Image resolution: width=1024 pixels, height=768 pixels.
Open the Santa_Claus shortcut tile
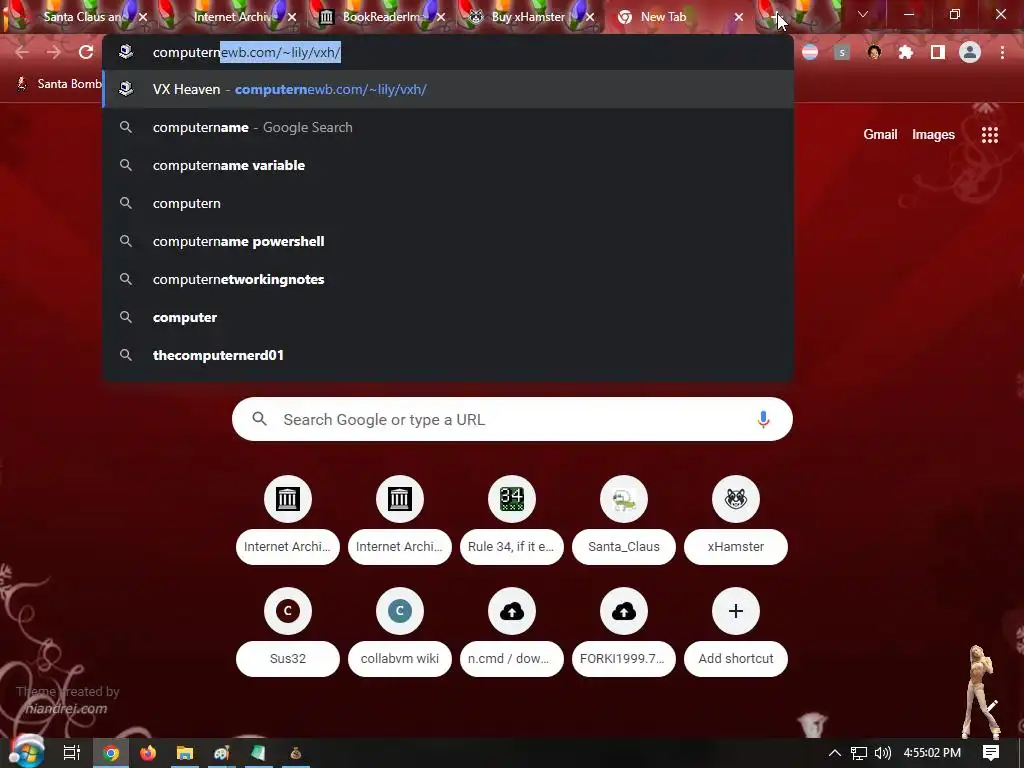point(624,520)
